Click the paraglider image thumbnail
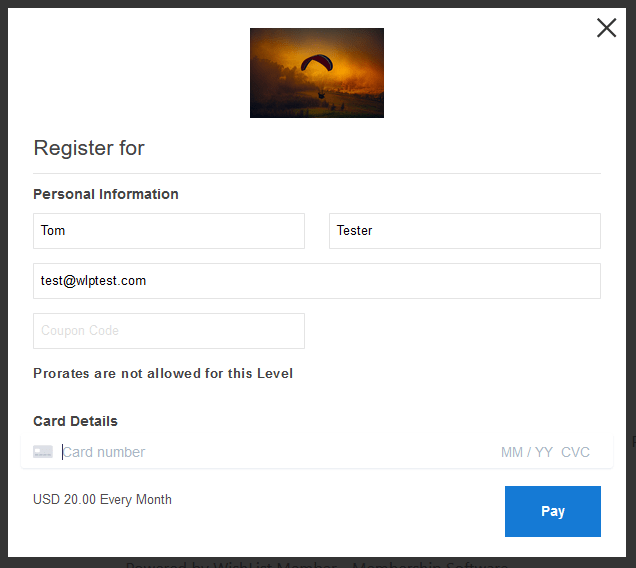 317,73
